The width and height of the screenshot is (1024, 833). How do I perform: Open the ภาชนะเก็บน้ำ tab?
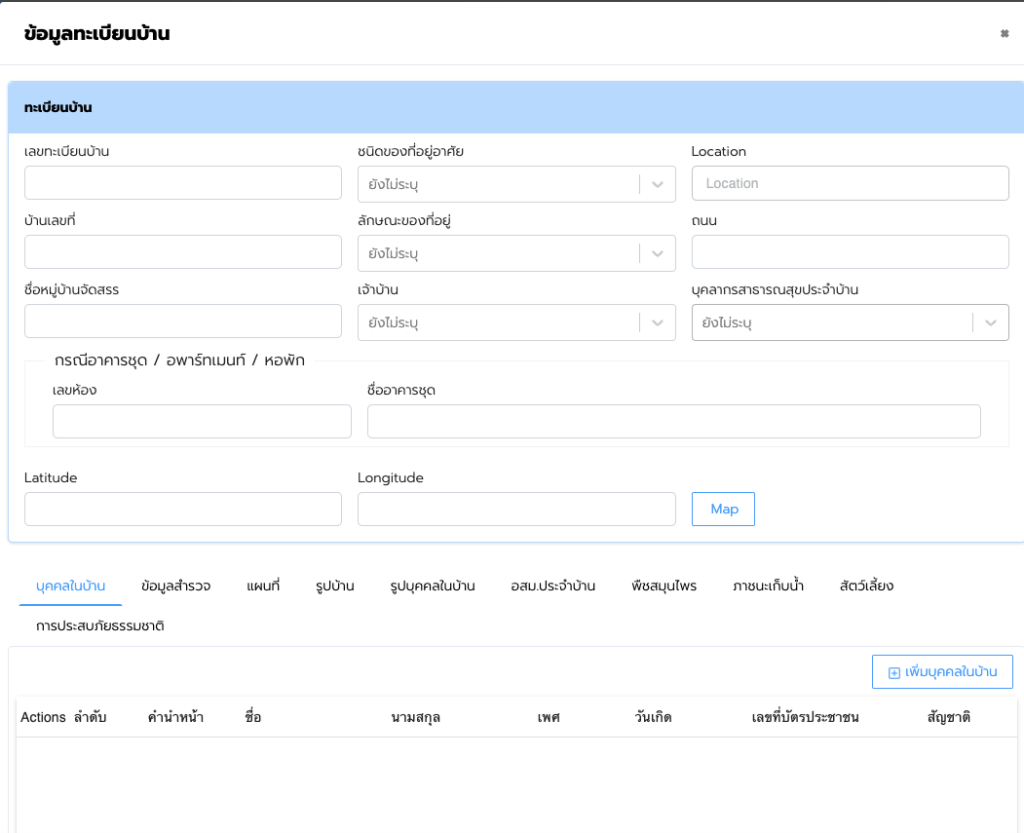click(x=768, y=586)
